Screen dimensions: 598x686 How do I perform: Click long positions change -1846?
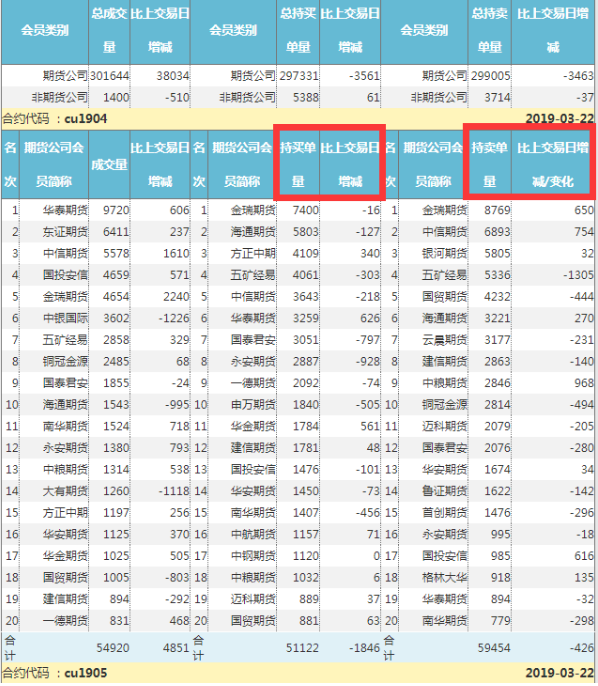[x=364, y=648]
